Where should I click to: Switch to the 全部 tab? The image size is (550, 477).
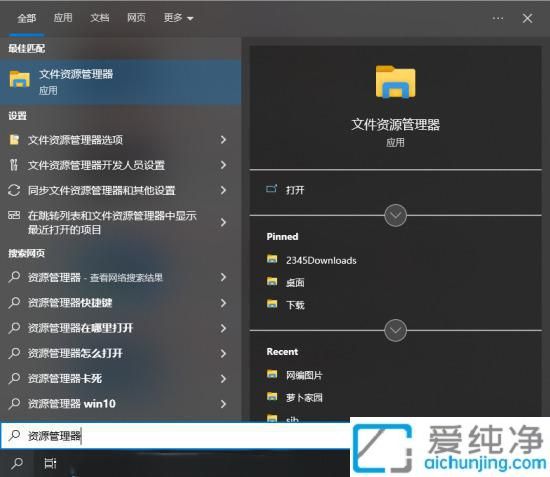(x=27, y=18)
